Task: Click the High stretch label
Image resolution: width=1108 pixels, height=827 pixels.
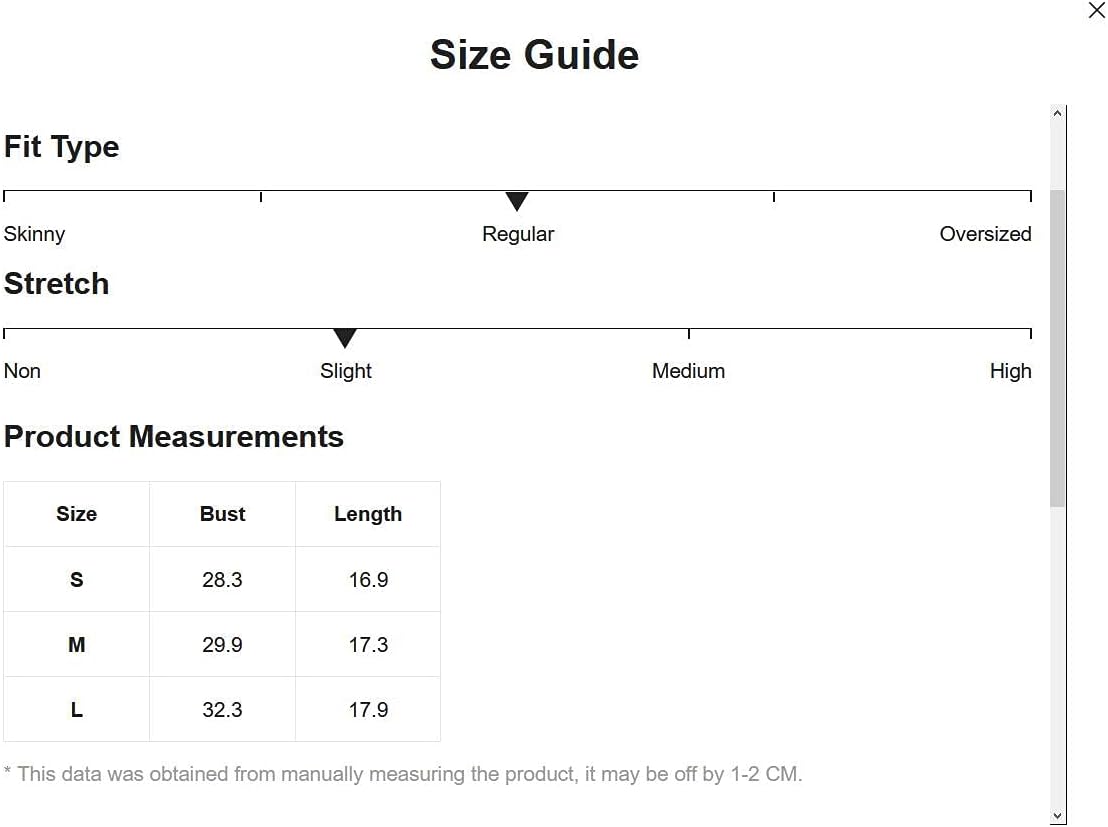Action: click(1010, 371)
